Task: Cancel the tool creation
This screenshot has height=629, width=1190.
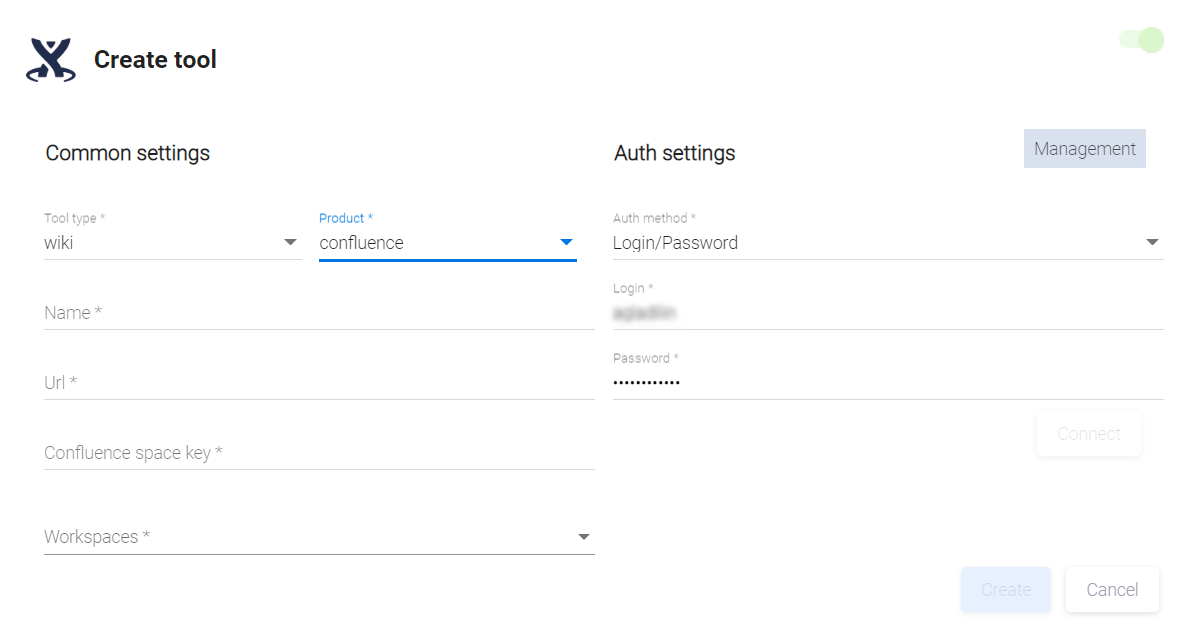Action: (1112, 590)
